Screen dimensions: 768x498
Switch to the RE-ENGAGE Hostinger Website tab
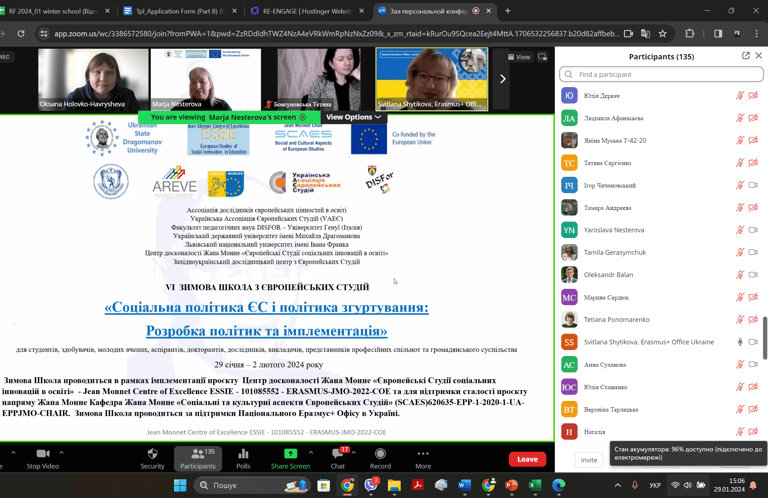point(307,11)
